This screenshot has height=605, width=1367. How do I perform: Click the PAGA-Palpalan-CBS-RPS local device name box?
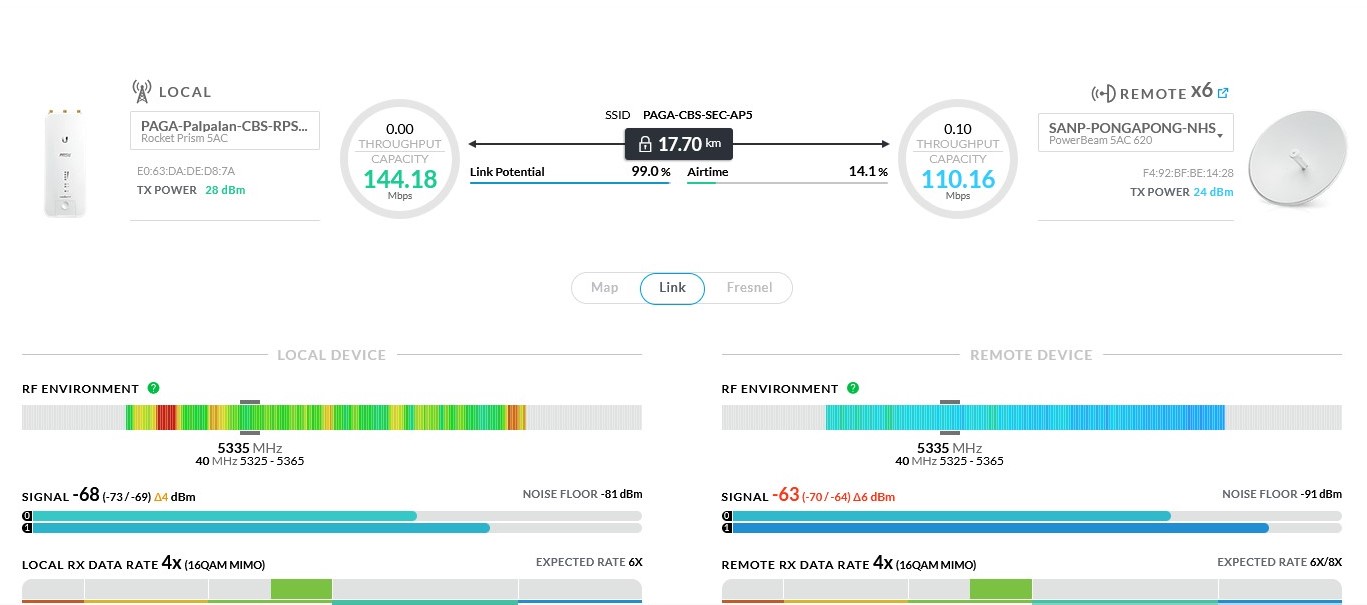(x=225, y=130)
